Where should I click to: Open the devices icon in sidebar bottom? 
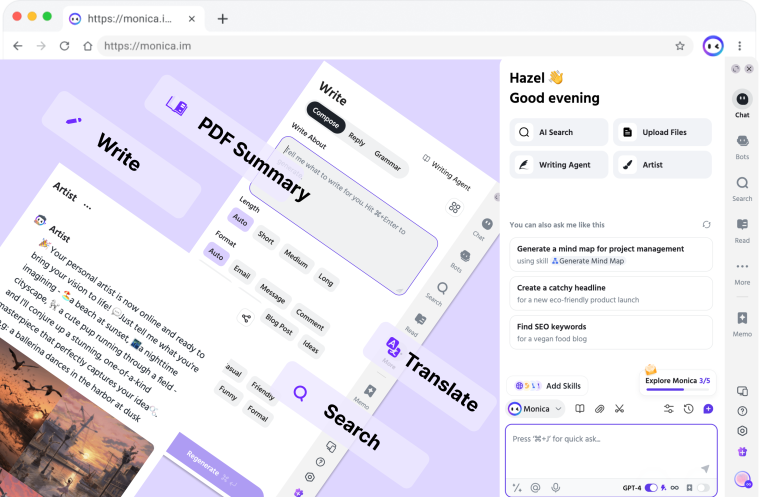click(x=742, y=391)
